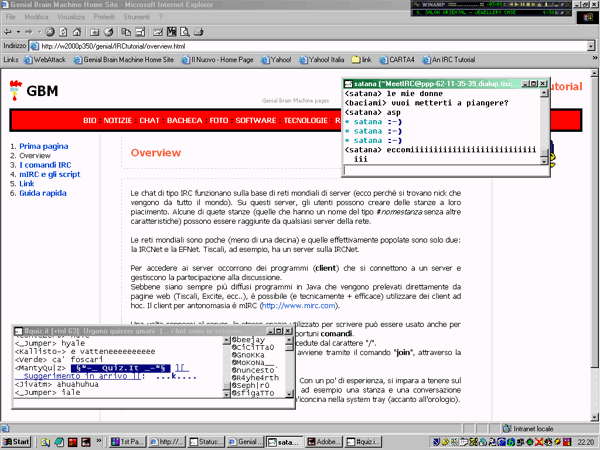
Task: Click the browser page vertical scrollbar
Action: (x=595, y=245)
